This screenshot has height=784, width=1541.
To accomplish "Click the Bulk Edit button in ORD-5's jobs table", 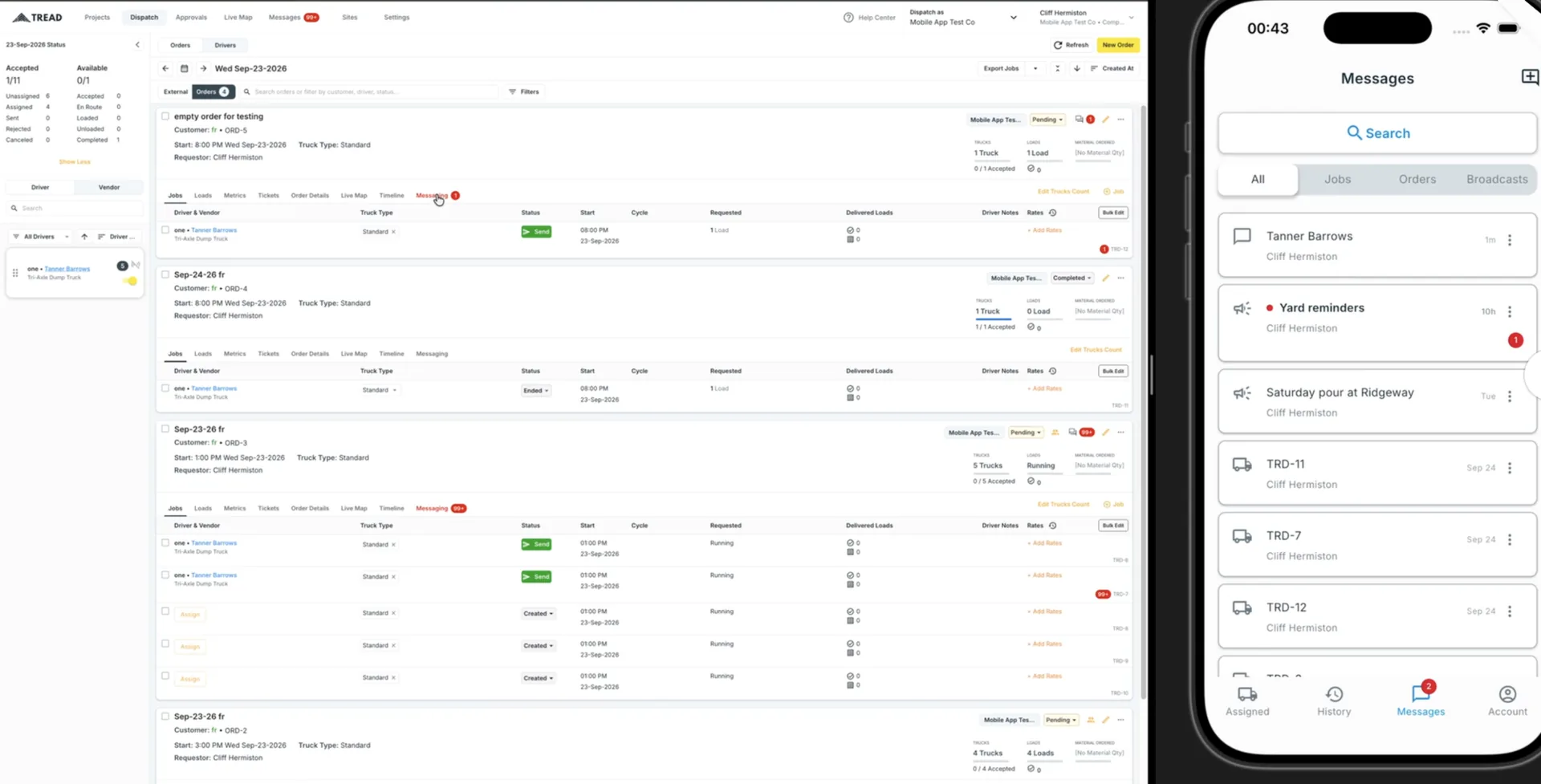I will click(1113, 213).
